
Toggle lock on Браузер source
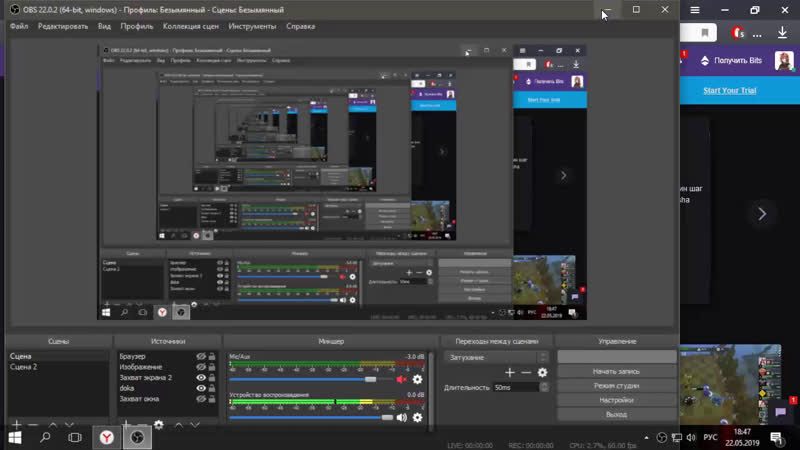tap(212, 356)
